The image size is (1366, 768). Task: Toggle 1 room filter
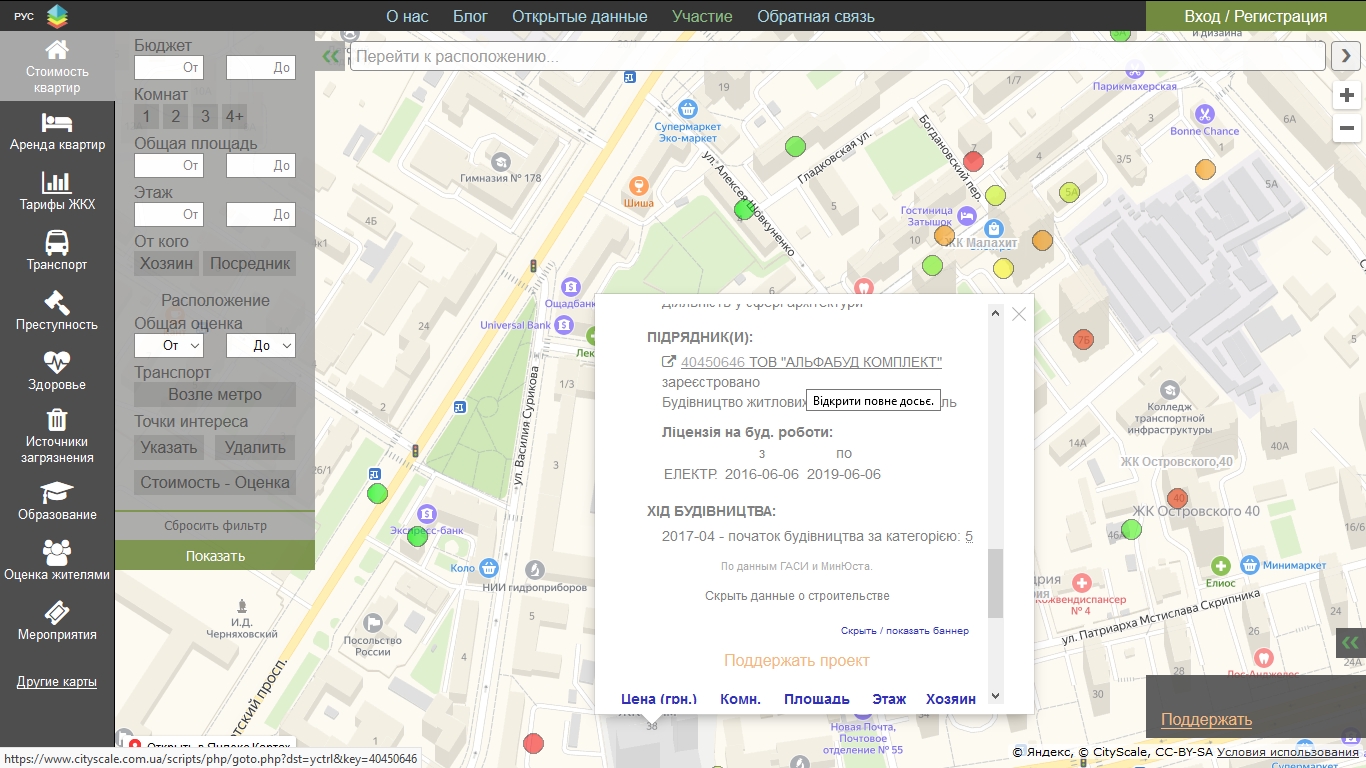tap(147, 116)
